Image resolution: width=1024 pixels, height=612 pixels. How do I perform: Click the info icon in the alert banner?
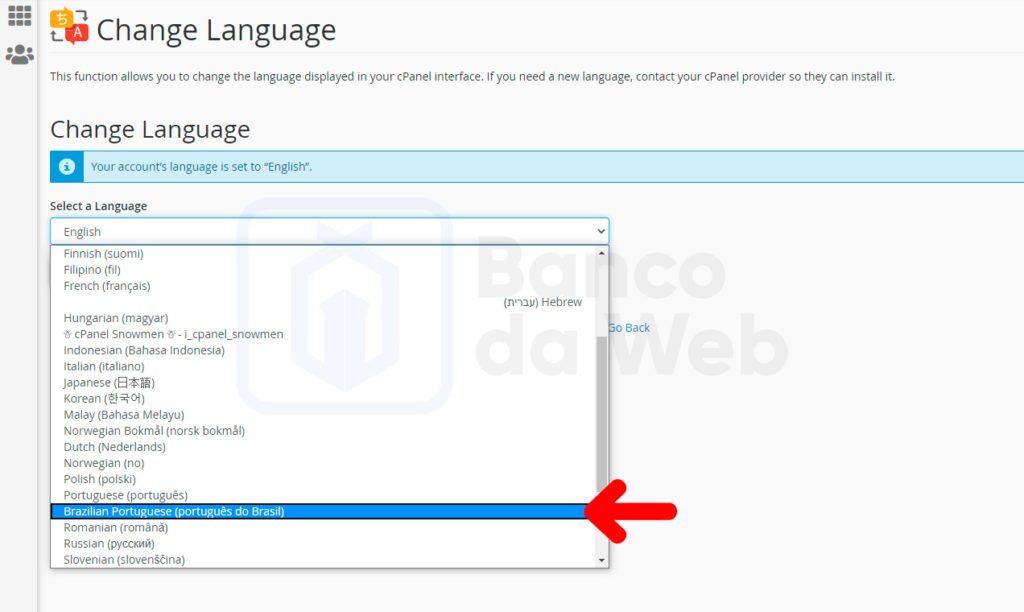(67, 167)
